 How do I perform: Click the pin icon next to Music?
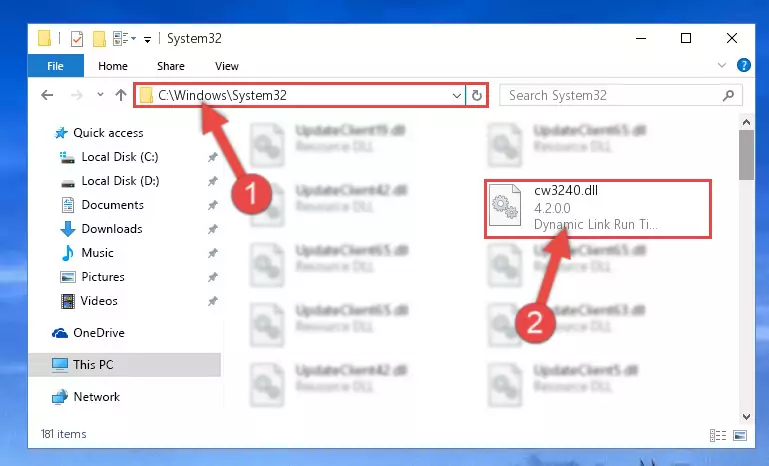[x=212, y=253]
